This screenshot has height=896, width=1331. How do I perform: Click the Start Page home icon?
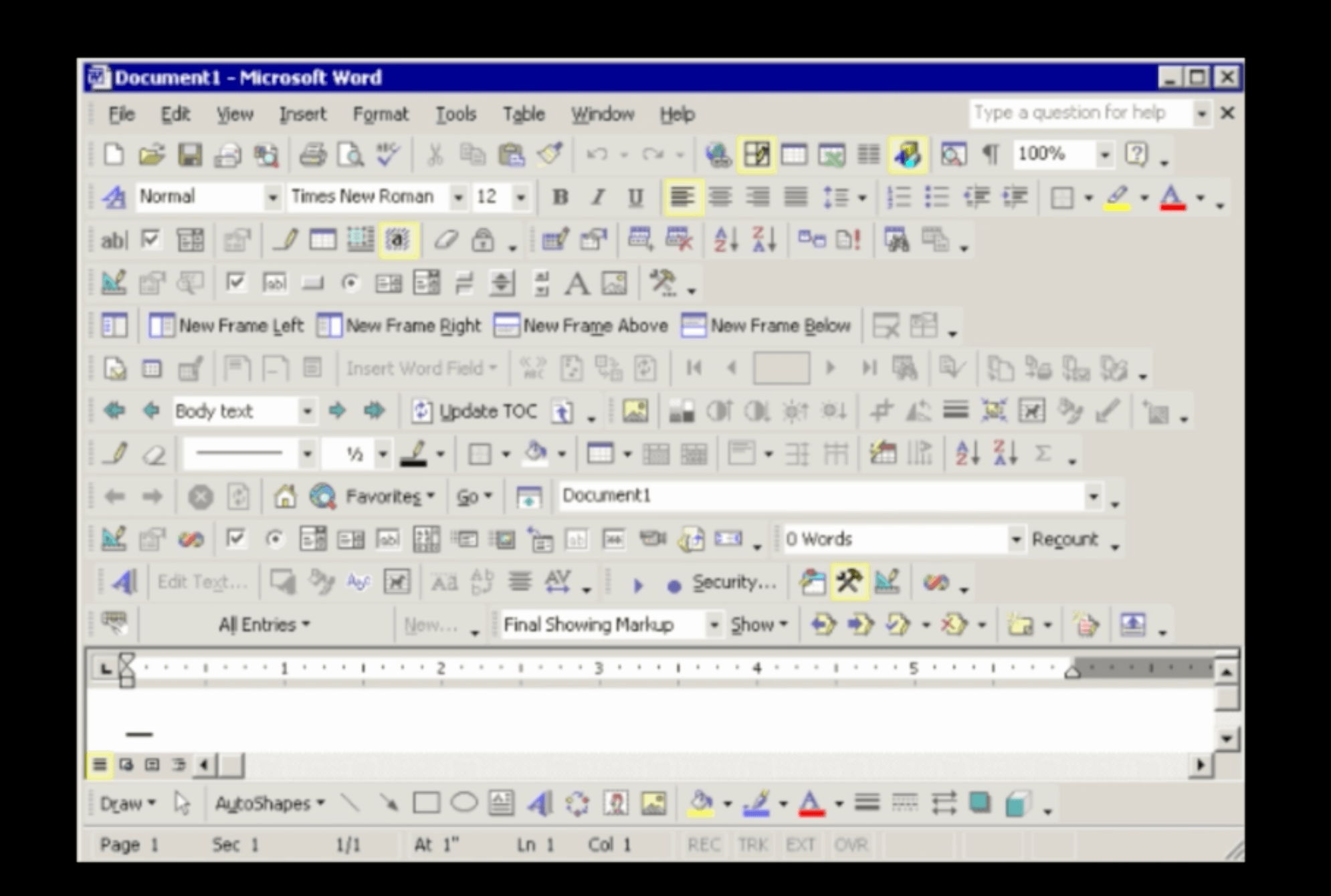(x=285, y=497)
